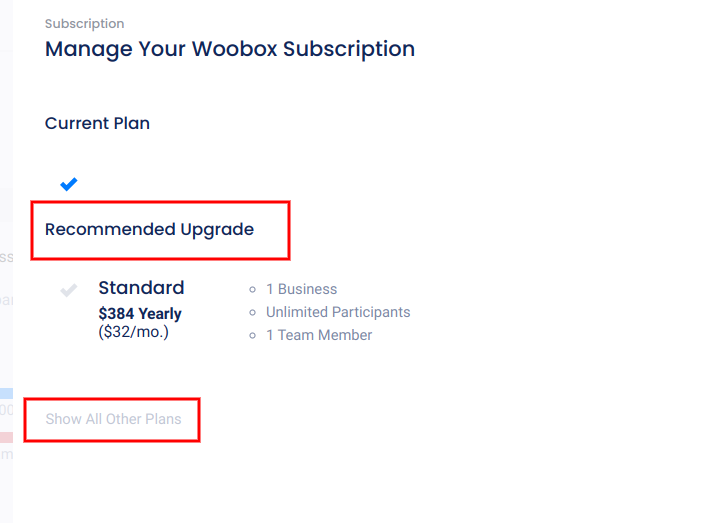Click Show All Other Plans link
This screenshot has height=523, width=719.
coord(113,419)
